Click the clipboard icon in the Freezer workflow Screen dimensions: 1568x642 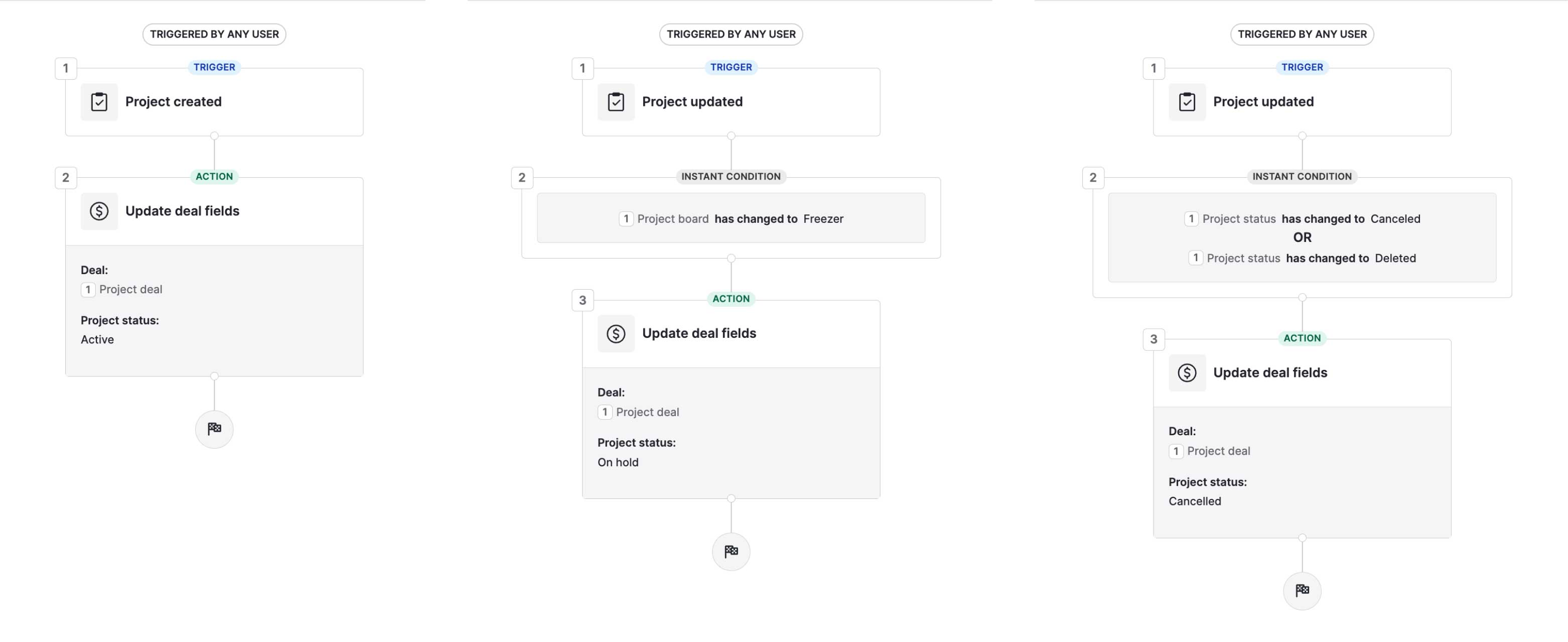point(616,102)
